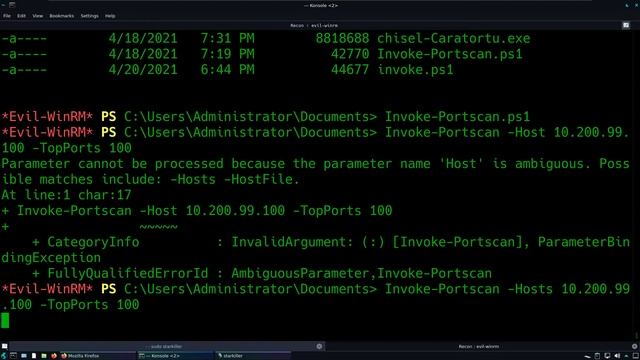
Task: Click 'invoke.ps1' file name
Action: click(415, 69)
